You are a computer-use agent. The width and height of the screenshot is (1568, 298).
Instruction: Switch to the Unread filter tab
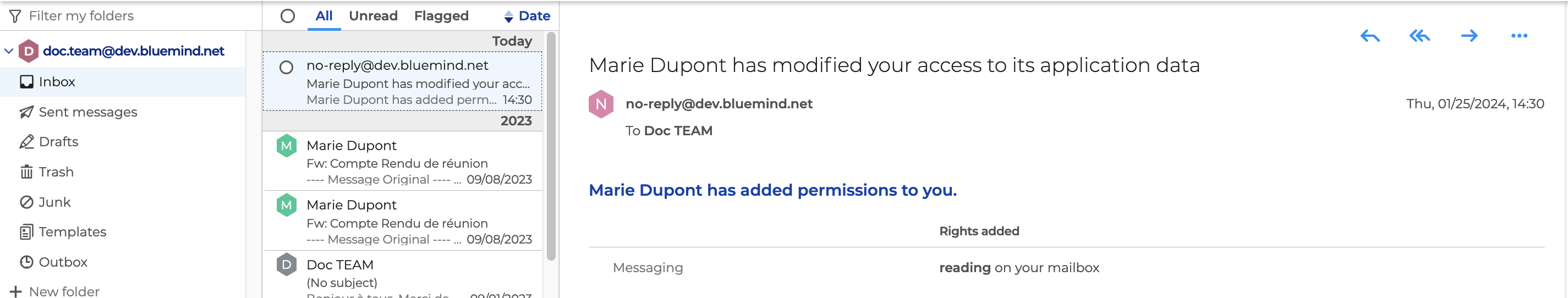(x=373, y=16)
